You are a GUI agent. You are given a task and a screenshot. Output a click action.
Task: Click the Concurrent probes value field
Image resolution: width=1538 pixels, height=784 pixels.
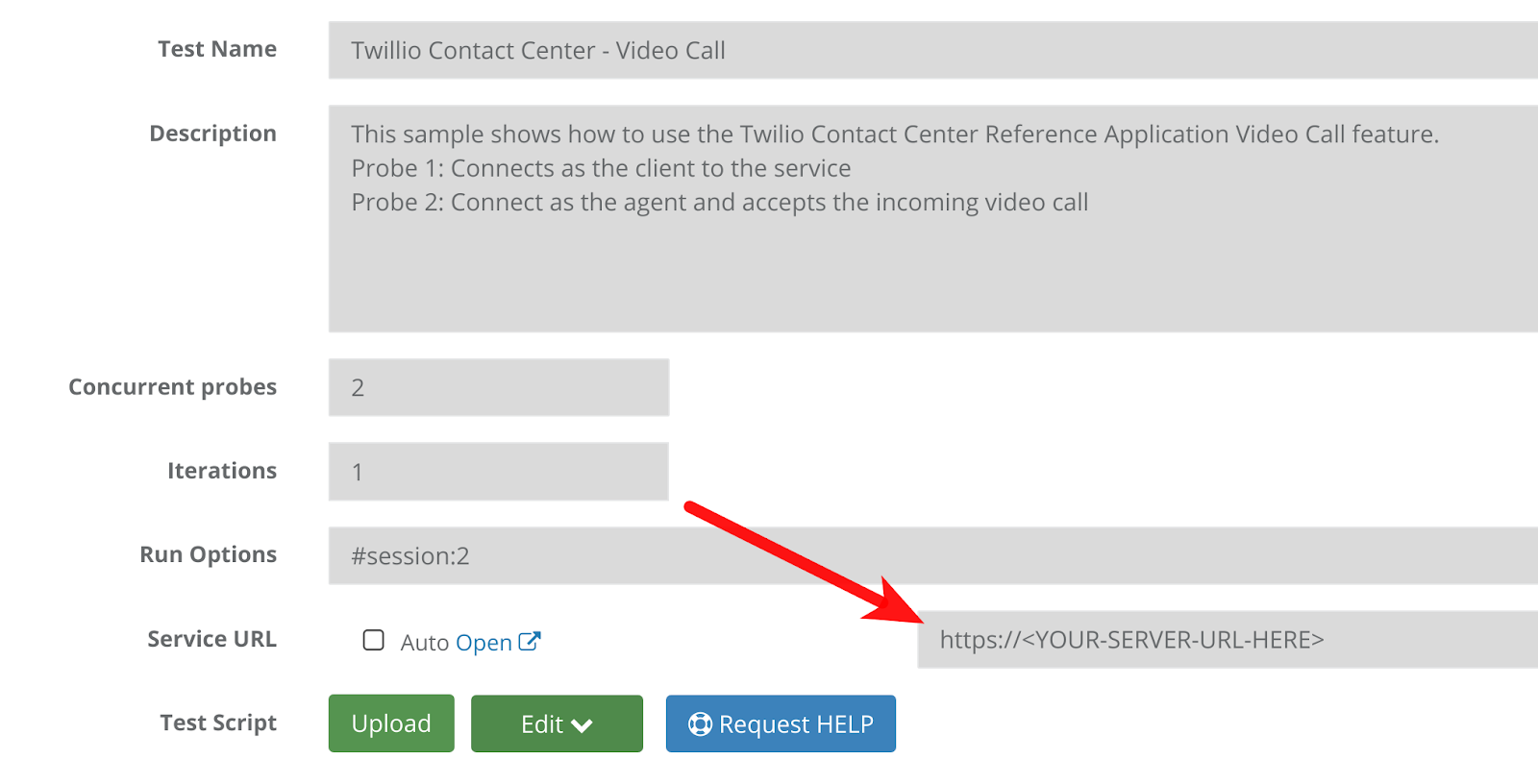pos(498,387)
